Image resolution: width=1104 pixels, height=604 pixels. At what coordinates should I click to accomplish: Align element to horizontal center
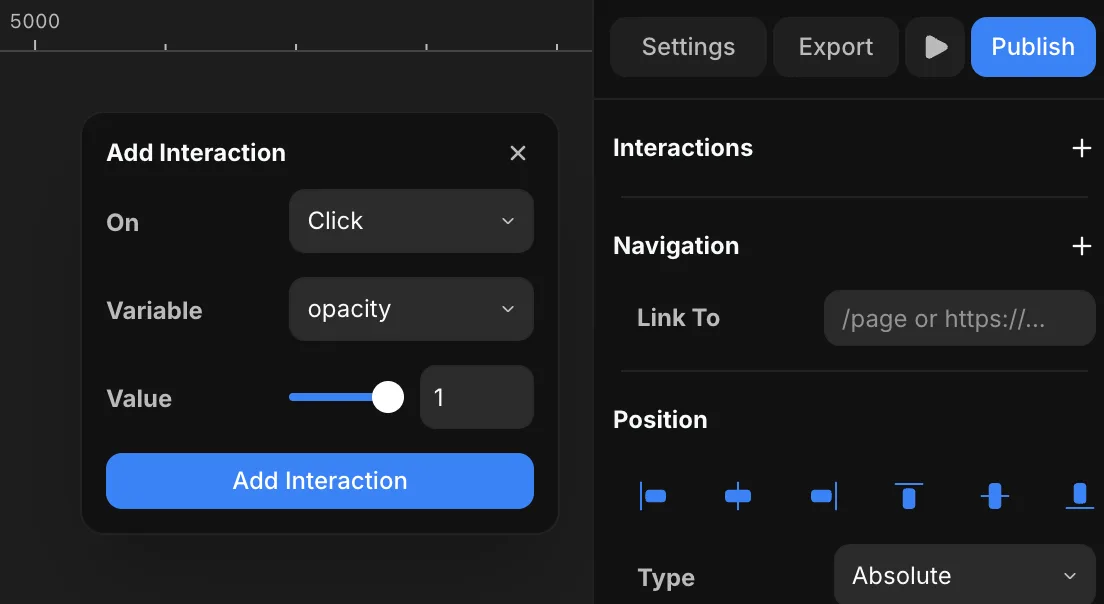[738, 496]
